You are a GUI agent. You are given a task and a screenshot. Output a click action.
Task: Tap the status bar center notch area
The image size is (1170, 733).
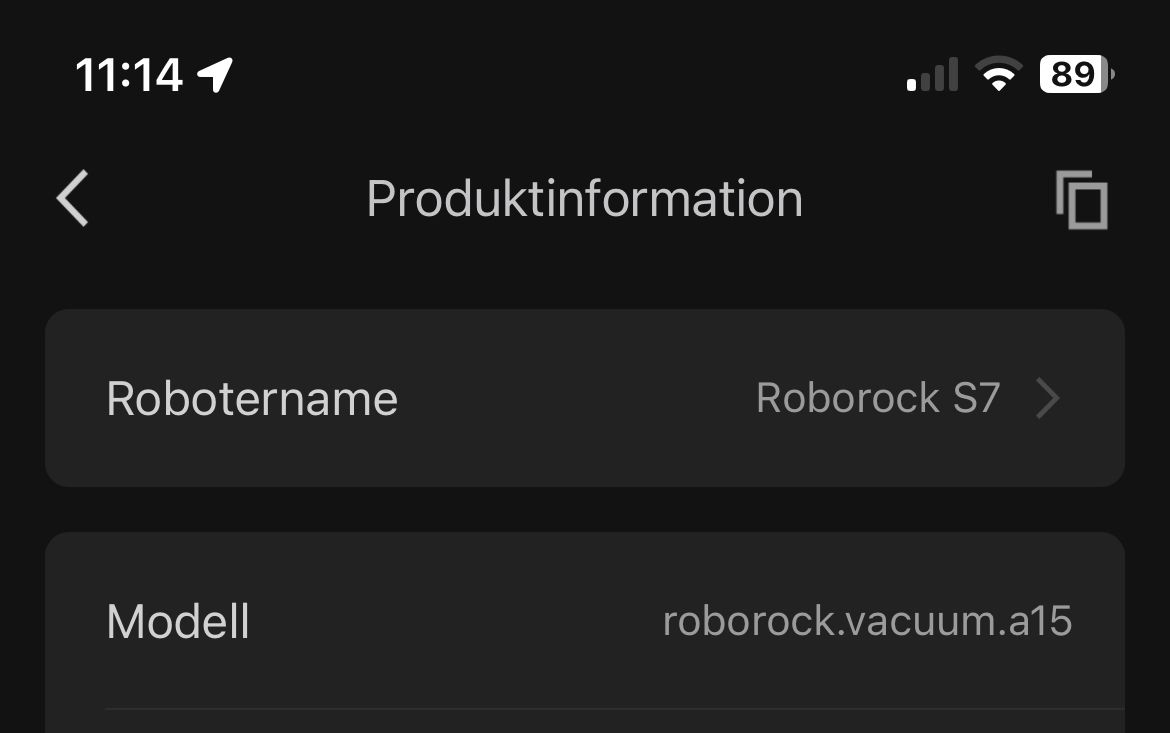(x=569, y=75)
